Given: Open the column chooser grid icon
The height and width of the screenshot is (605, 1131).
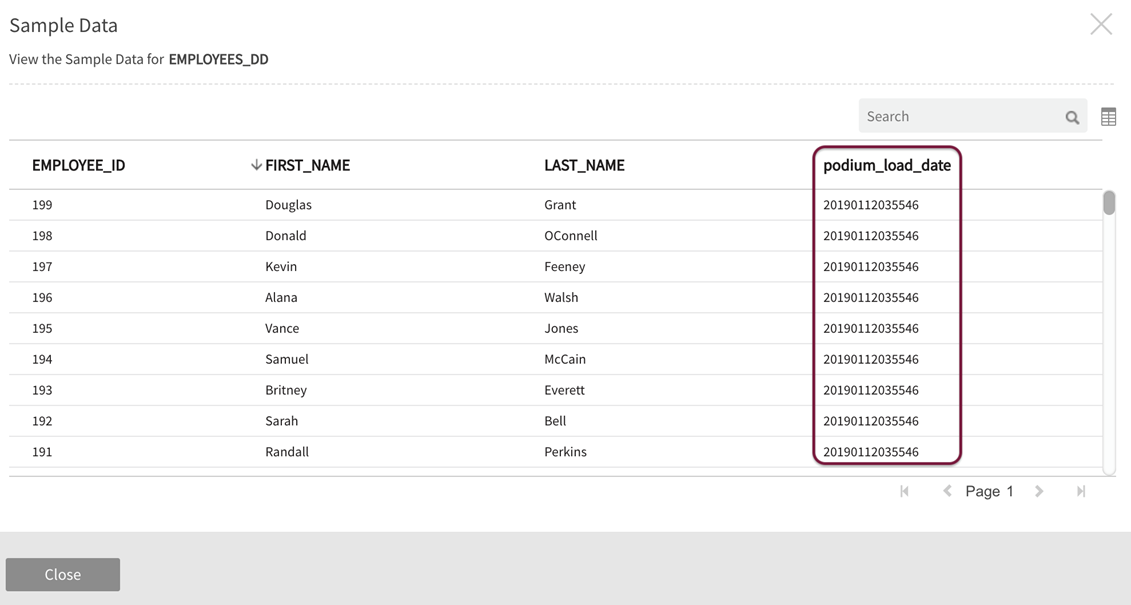Looking at the screenshot, I should click(1108, 118).
